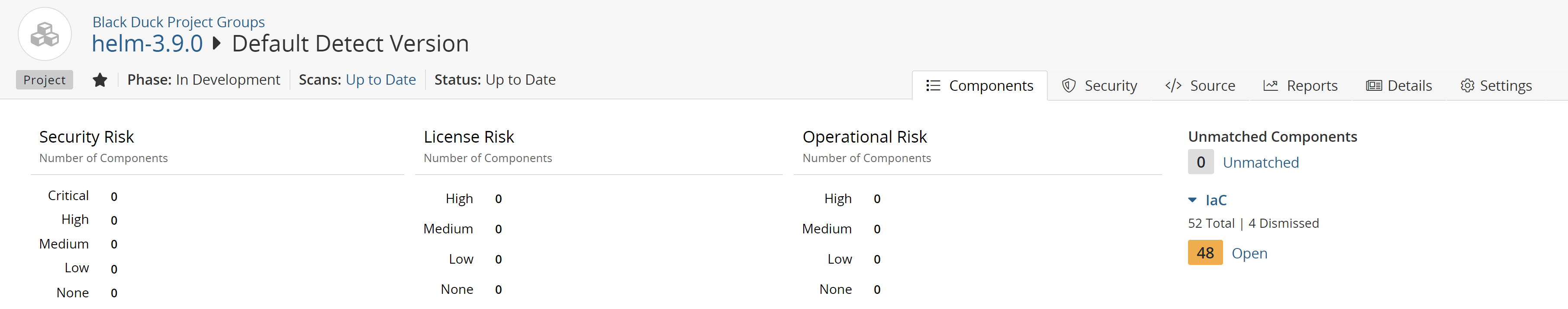Screen dimensions: 1568x309
Task: Click the project cubes logo icon
Action: (x=45, y=34)
